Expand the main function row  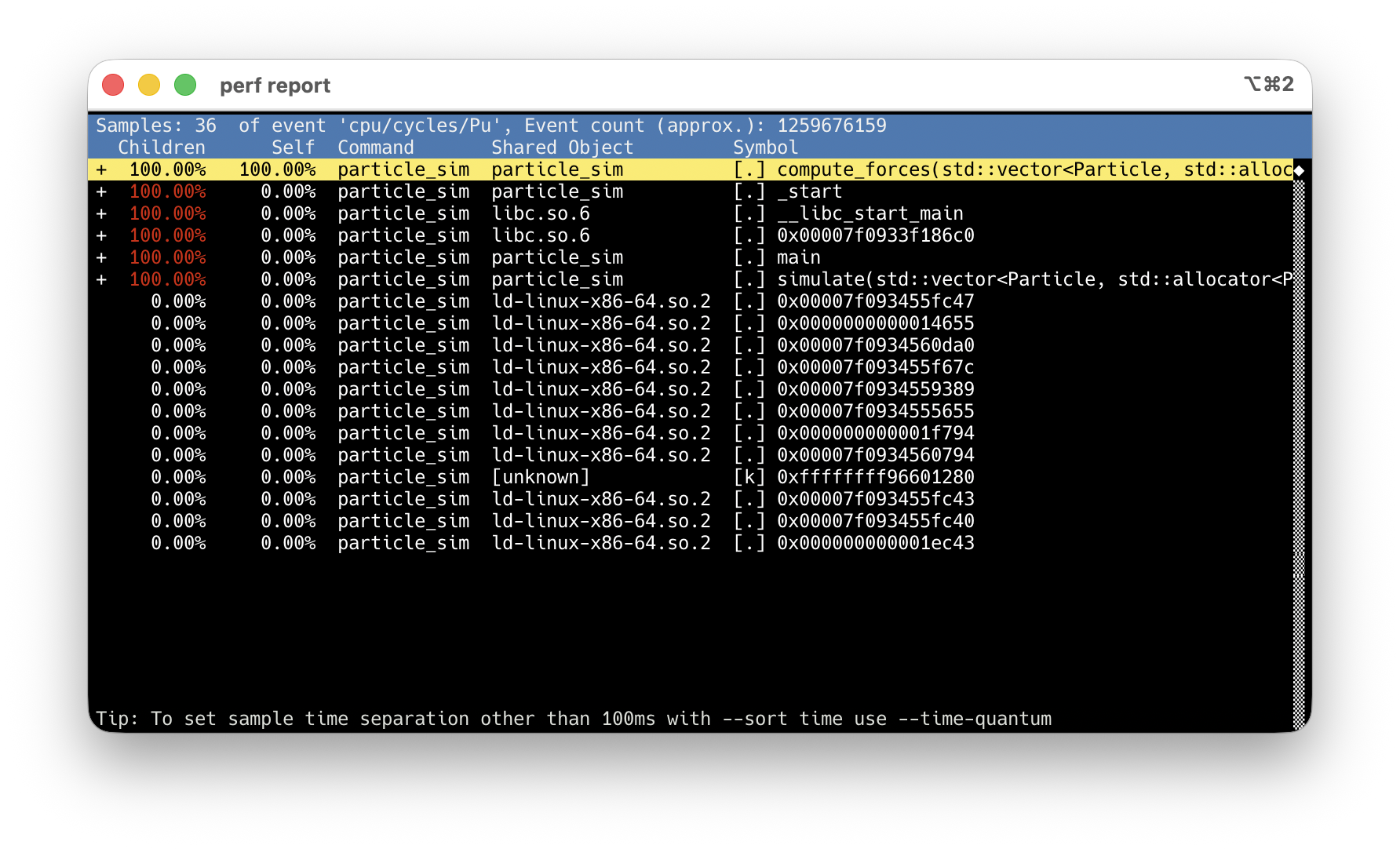click(x=101, y=257)
